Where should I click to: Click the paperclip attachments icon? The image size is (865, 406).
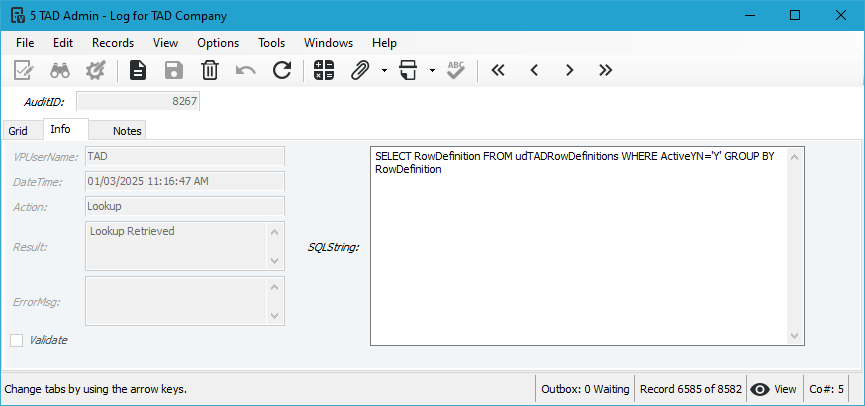[360, 71]
